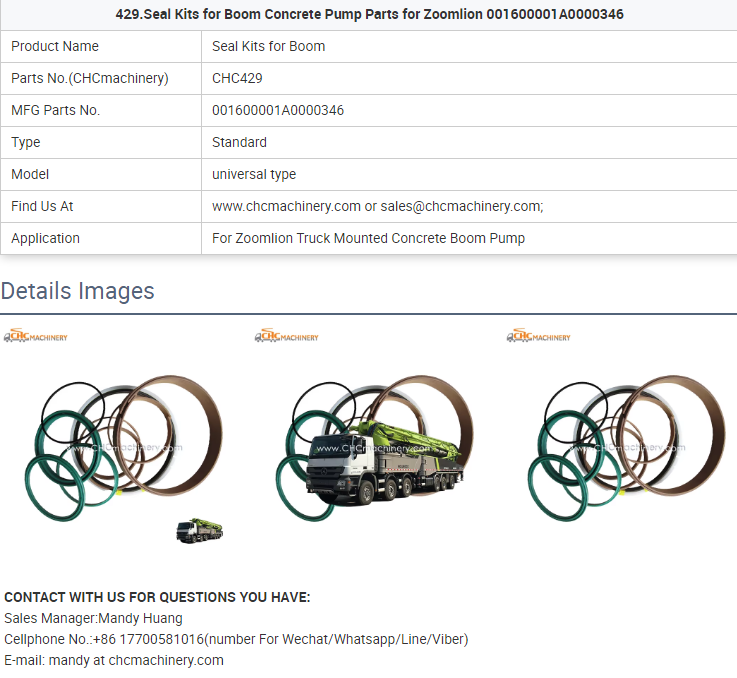
Task: Click the tiny concrete pump truck icon
Action: click(x=200, y=531)
